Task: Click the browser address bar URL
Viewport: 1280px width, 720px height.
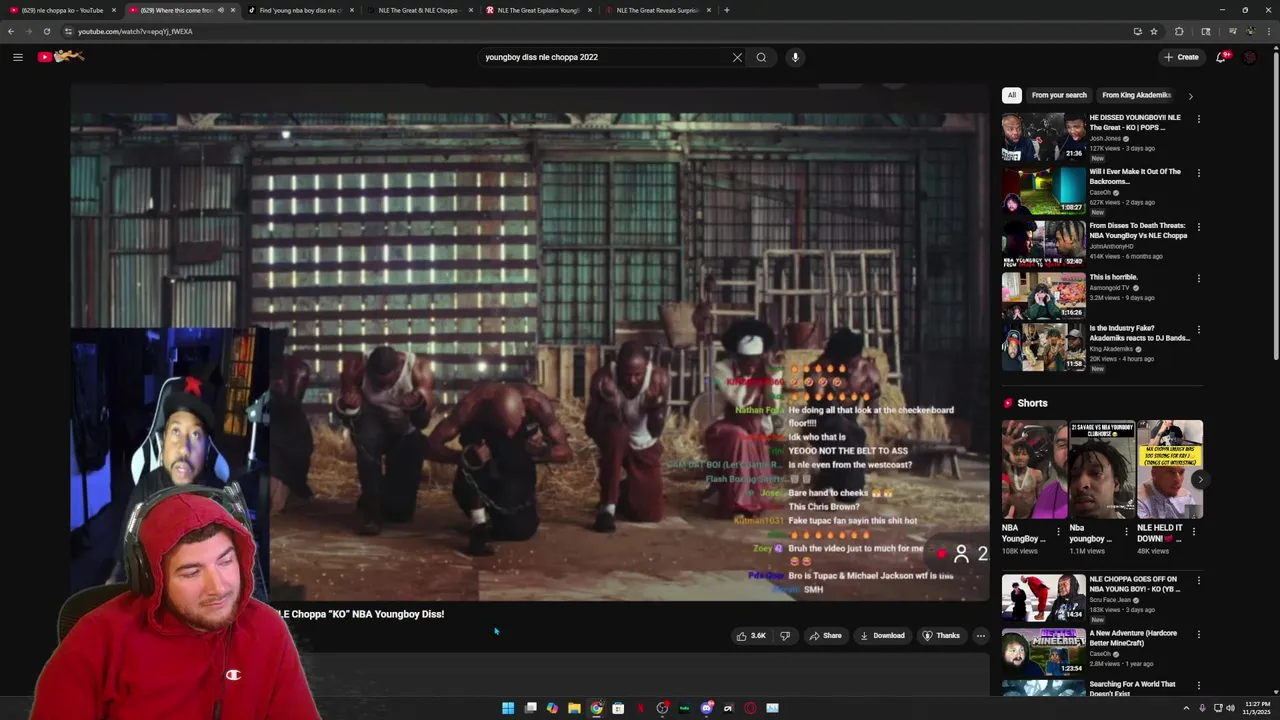Action: pos(135,31)
